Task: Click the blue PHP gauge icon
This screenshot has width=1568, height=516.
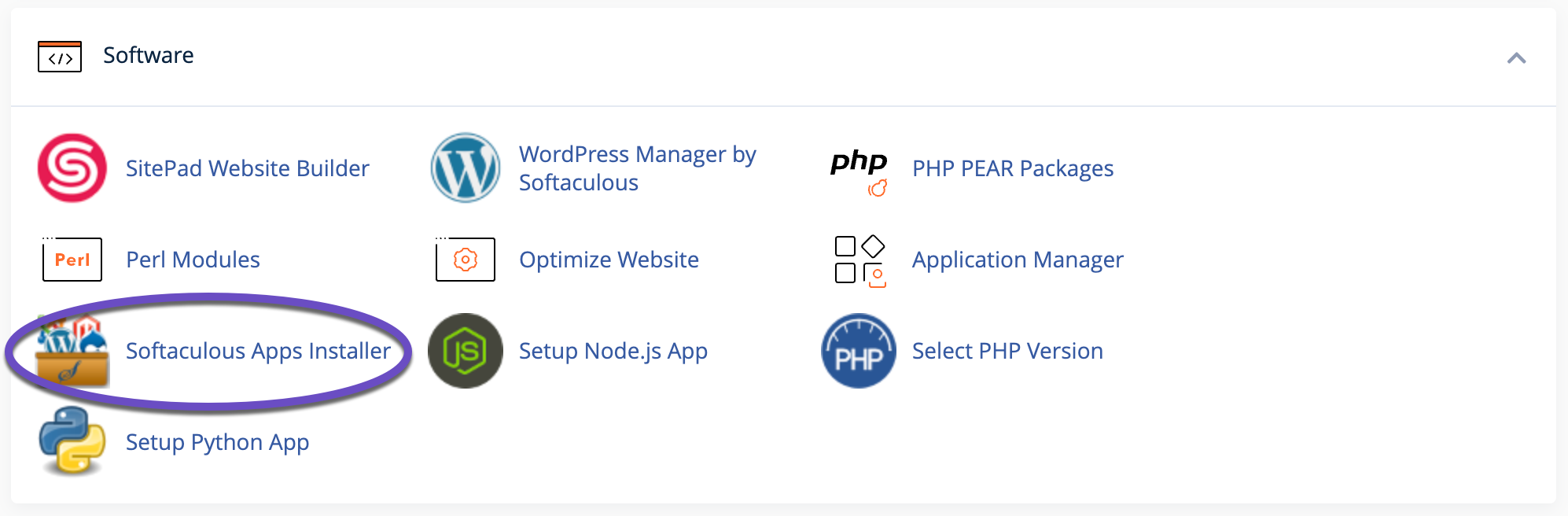Action: 859,351
